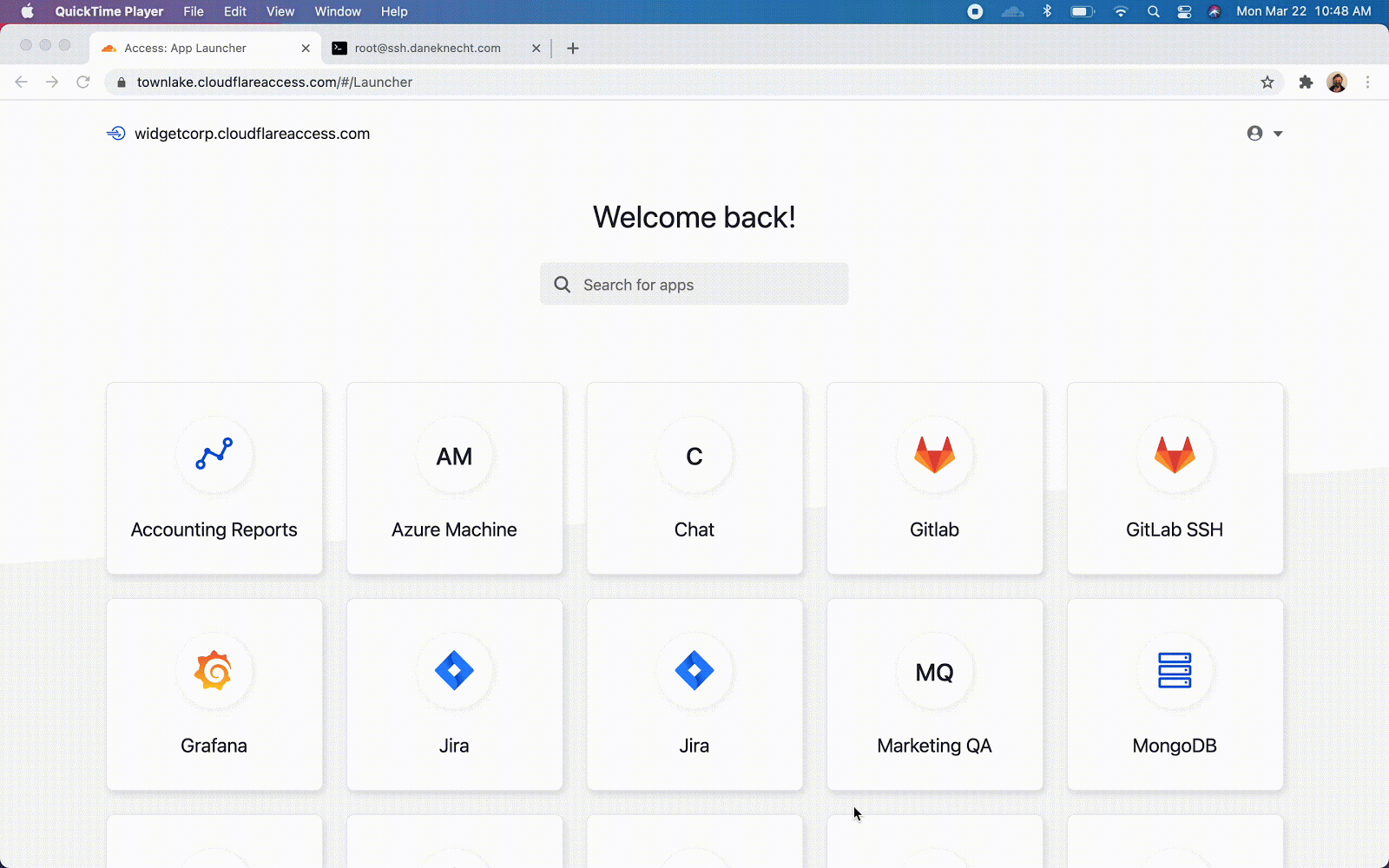
Task: Open a new browser tab
Action: point(573,49)
